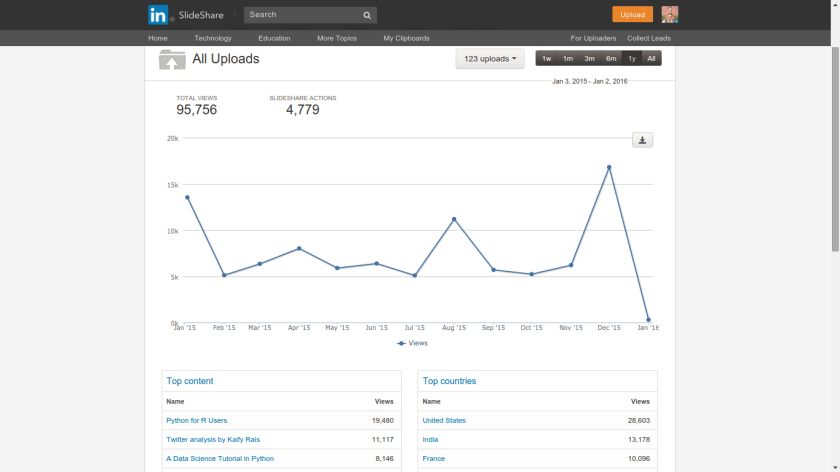840x472 pixels.
Task: Click the United States country link
Action: [444, 421]
